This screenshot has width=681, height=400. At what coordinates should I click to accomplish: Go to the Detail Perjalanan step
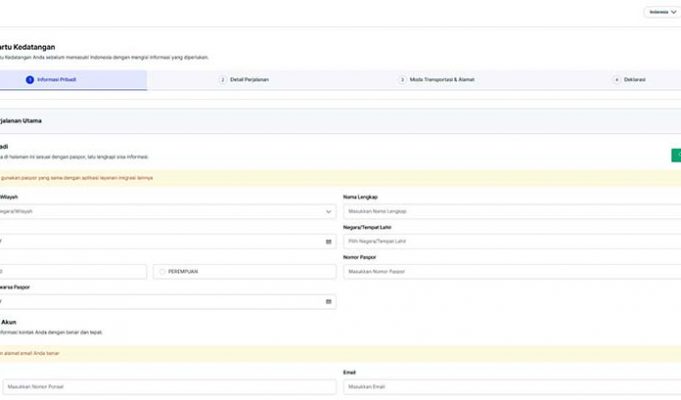(x=250, y=79)
